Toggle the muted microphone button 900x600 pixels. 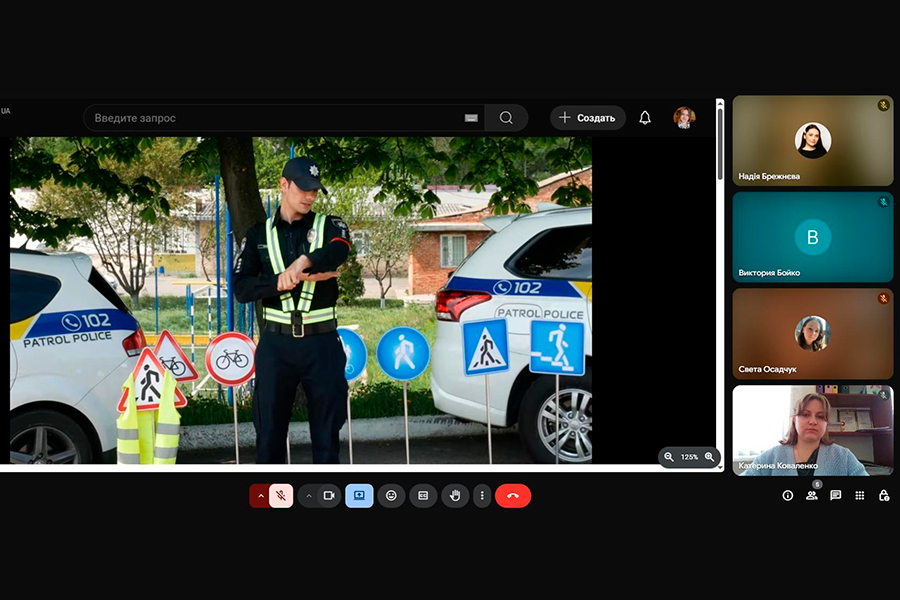(x=281, y=496)
